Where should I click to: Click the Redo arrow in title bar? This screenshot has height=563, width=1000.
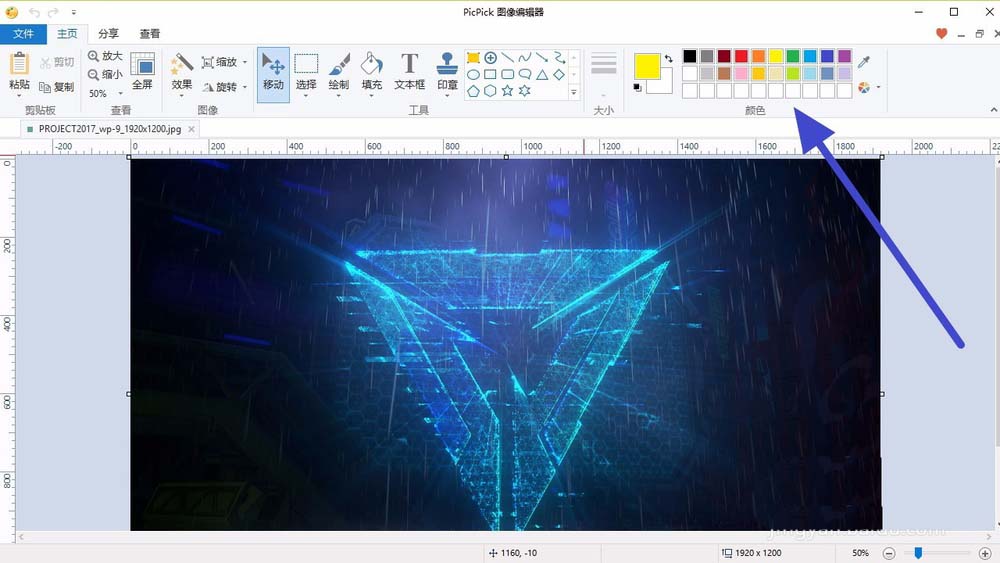pos(54,11)
